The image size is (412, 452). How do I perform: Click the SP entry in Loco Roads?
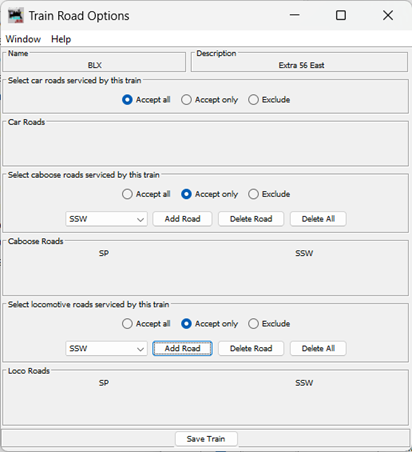[104, 383]
